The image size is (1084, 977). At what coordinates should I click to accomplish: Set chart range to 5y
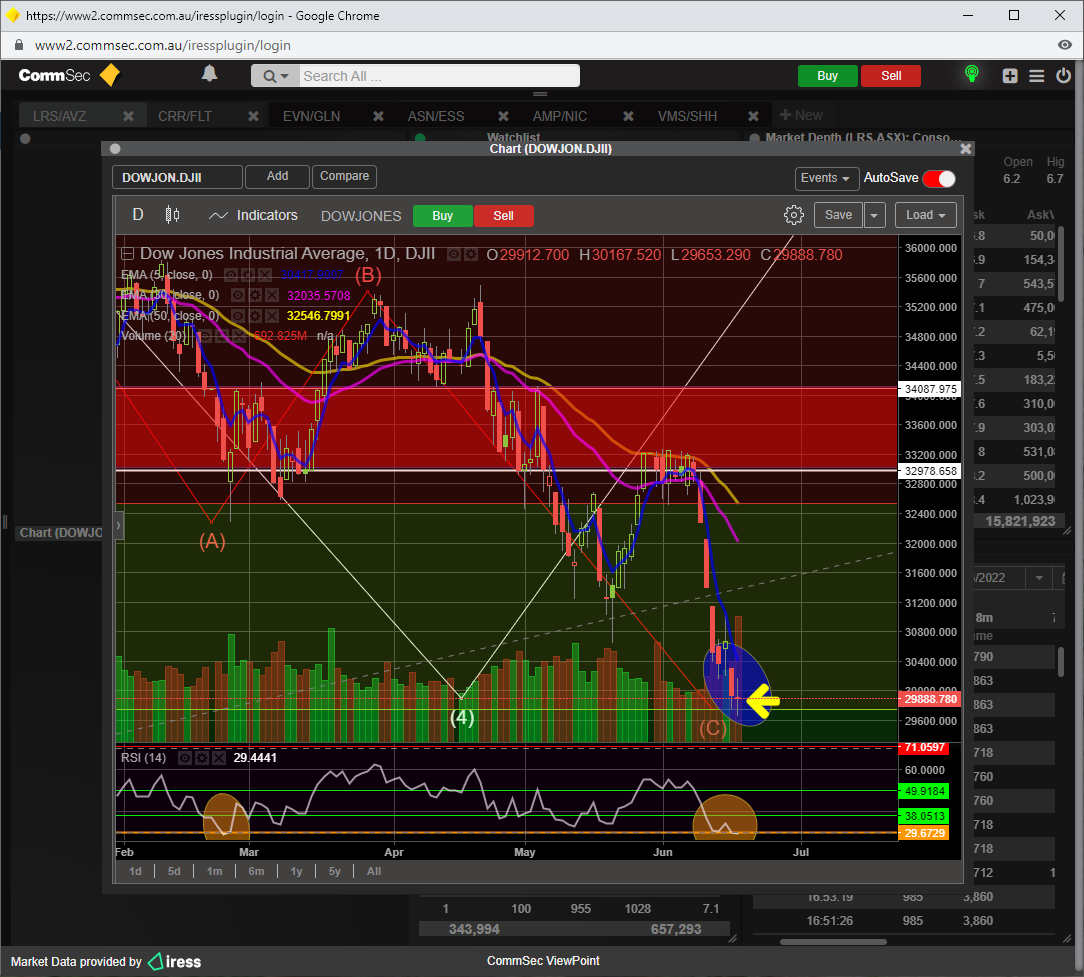[x=335, y=871]
